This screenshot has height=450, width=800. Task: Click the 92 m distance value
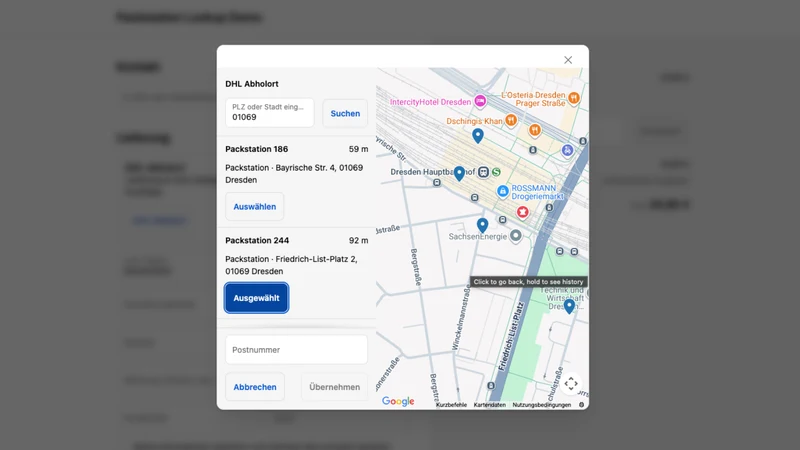358,240
